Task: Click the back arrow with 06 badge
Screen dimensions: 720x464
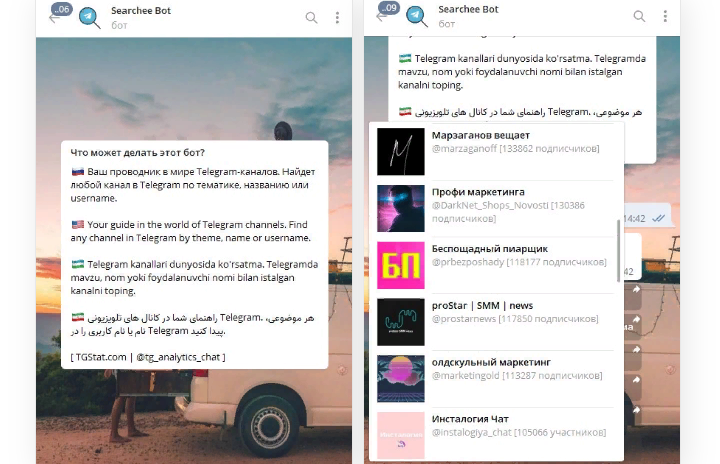Action: (x=60, y=14)
